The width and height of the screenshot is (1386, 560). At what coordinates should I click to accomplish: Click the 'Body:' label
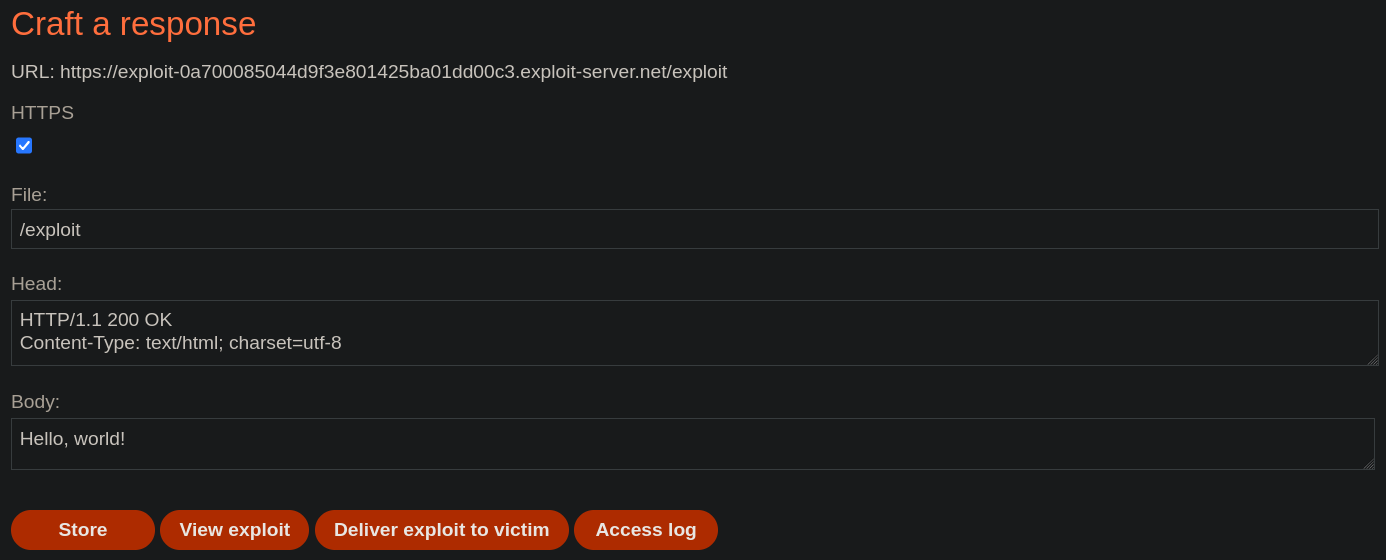click(x=35, y=402)
